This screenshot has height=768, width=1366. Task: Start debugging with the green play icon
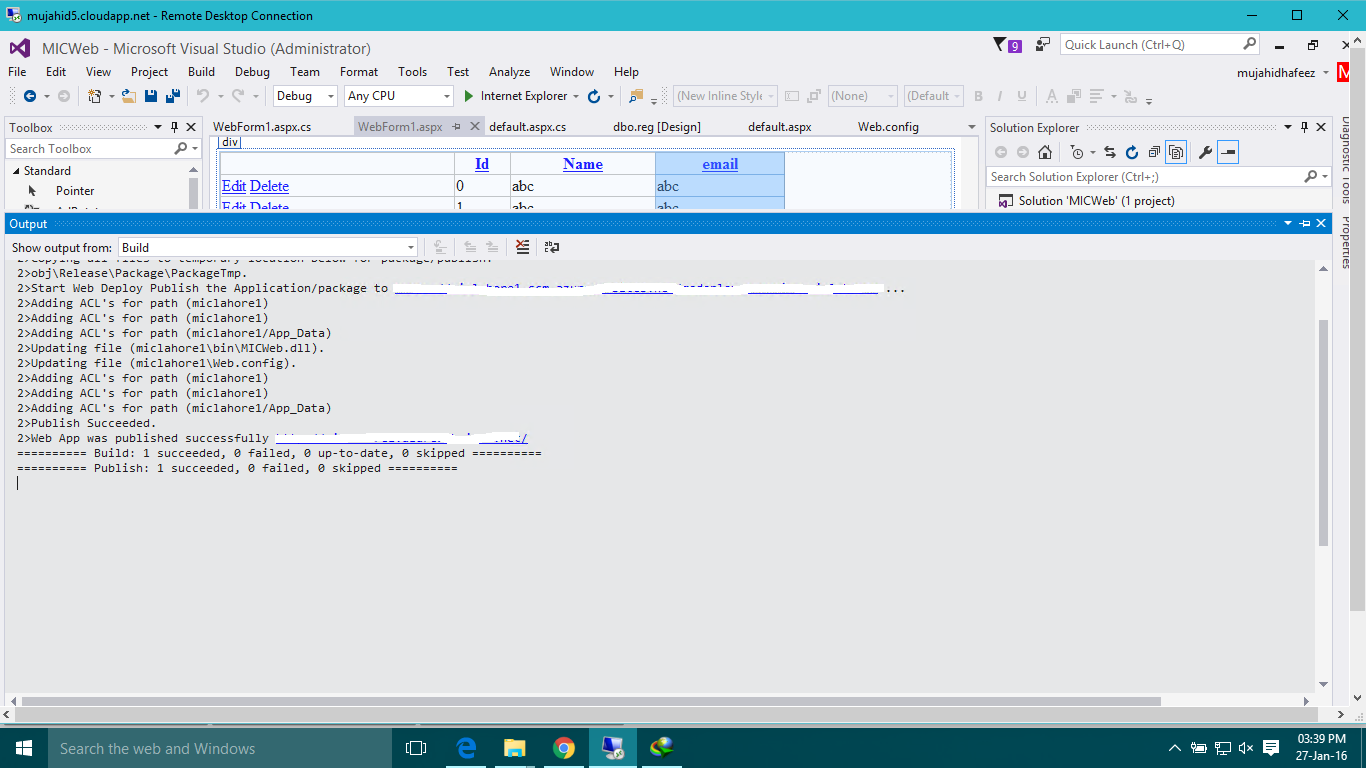(x=468, y=96)
